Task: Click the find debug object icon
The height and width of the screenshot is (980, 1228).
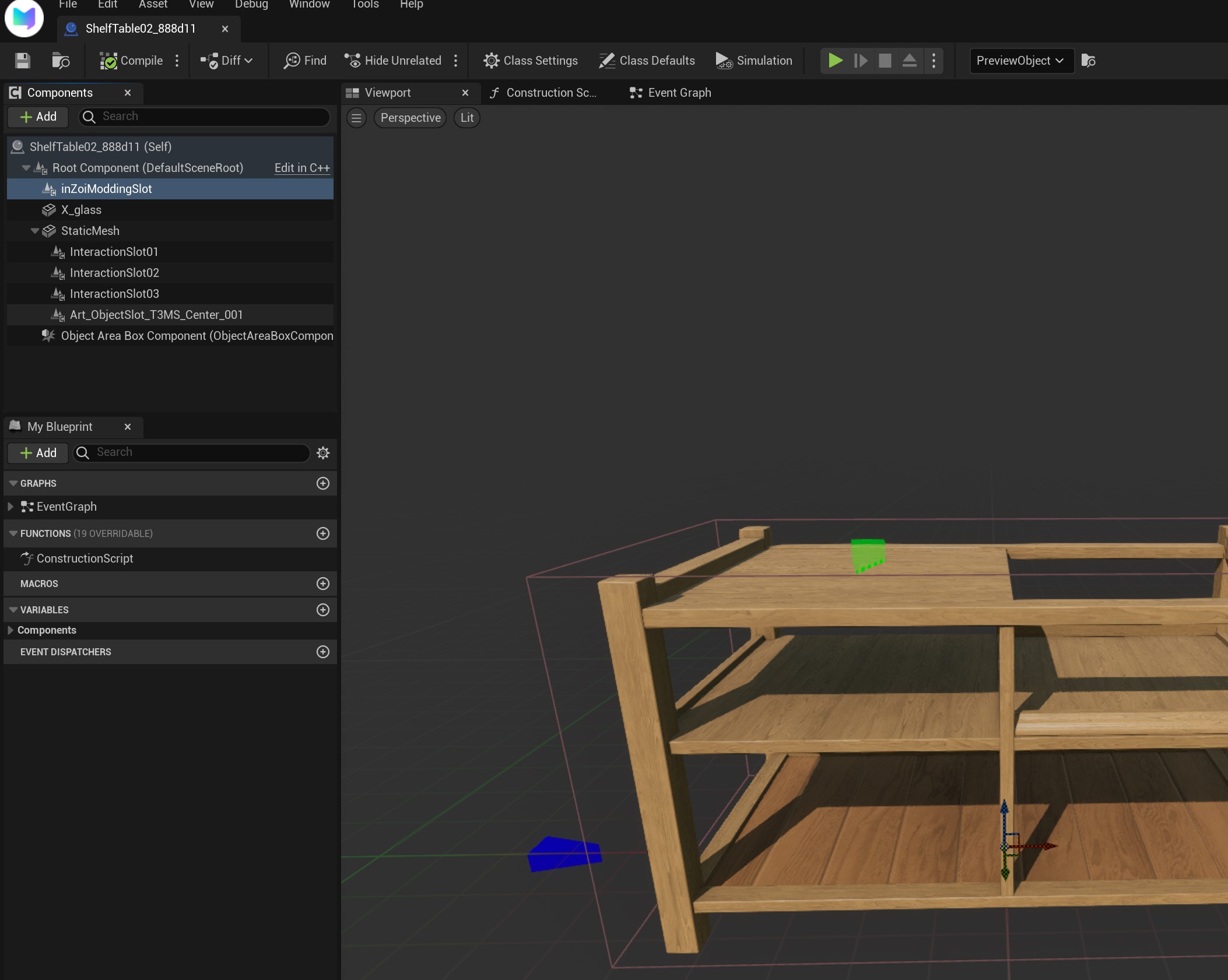Action: (x=1088, y=61)
